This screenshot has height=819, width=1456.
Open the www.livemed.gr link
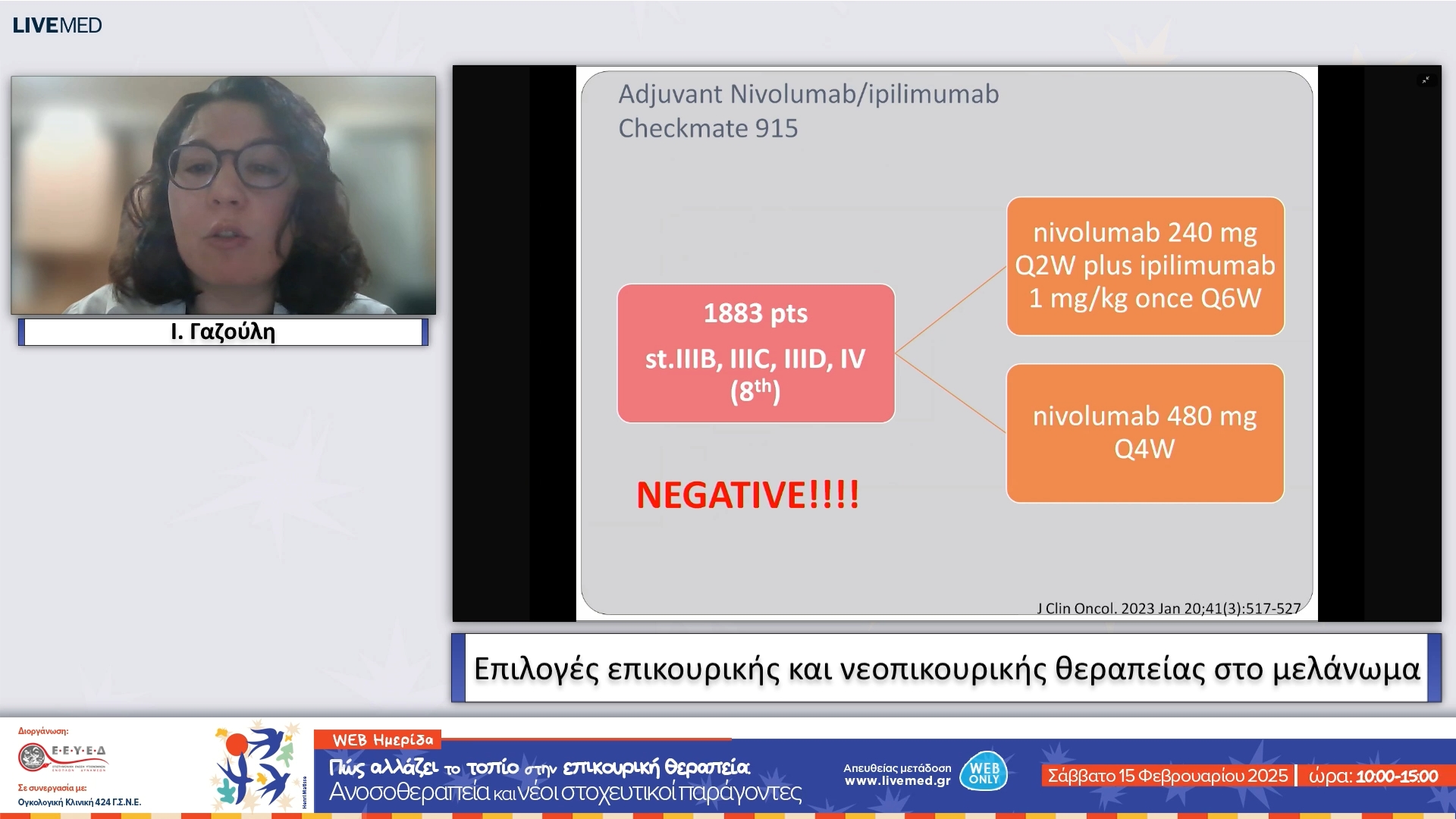click(897, 781)
